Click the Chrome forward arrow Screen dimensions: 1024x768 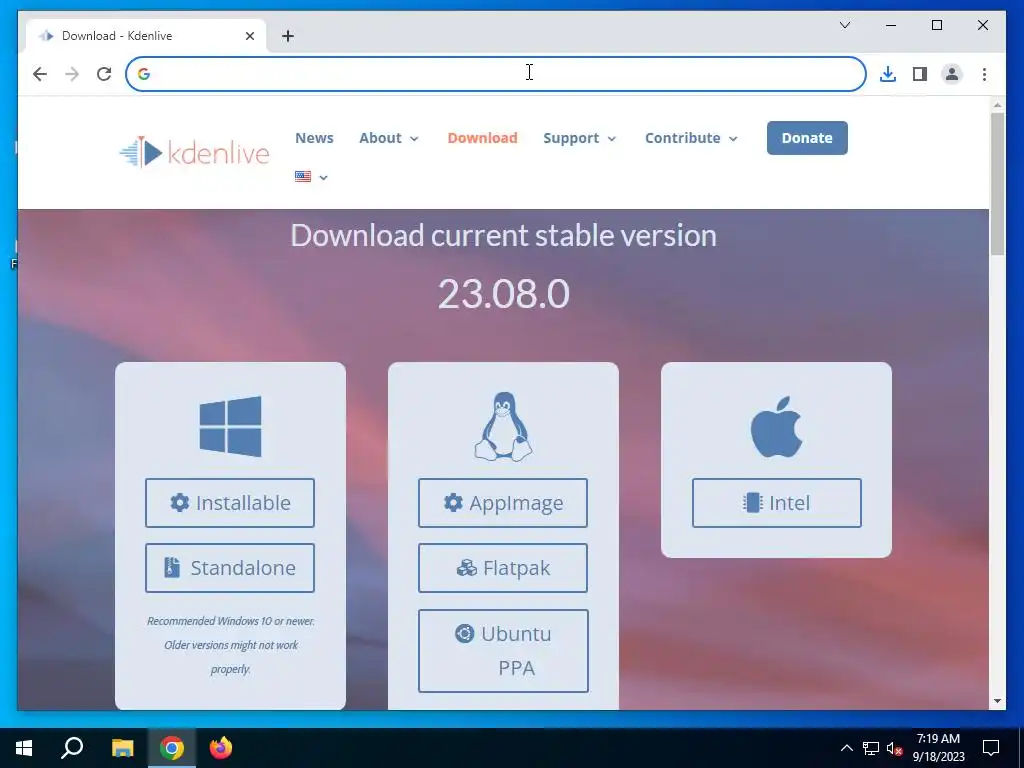(x=72, y=74)
